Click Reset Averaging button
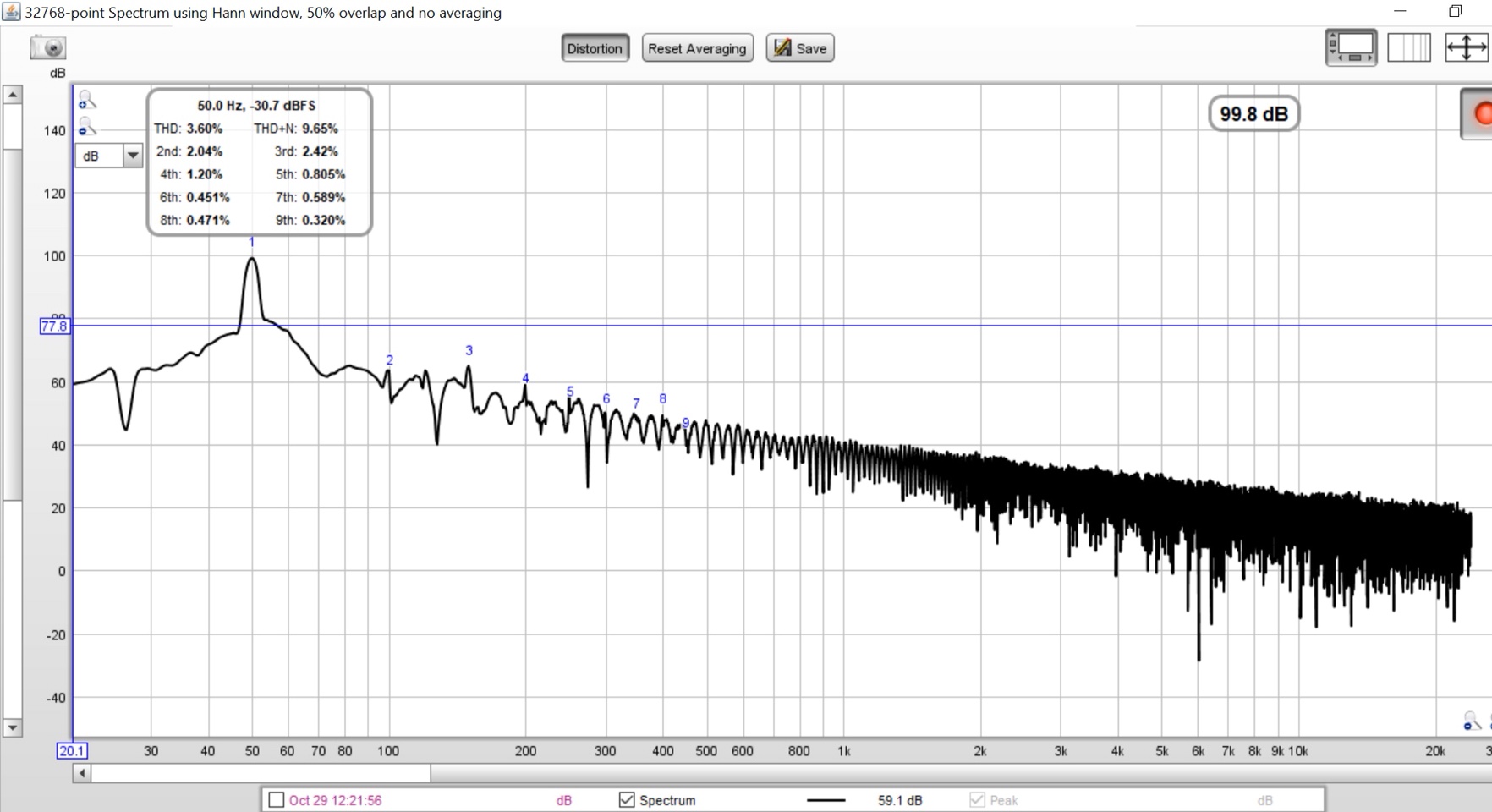This screenshot has width=1492, height=812. click(697, 48)
